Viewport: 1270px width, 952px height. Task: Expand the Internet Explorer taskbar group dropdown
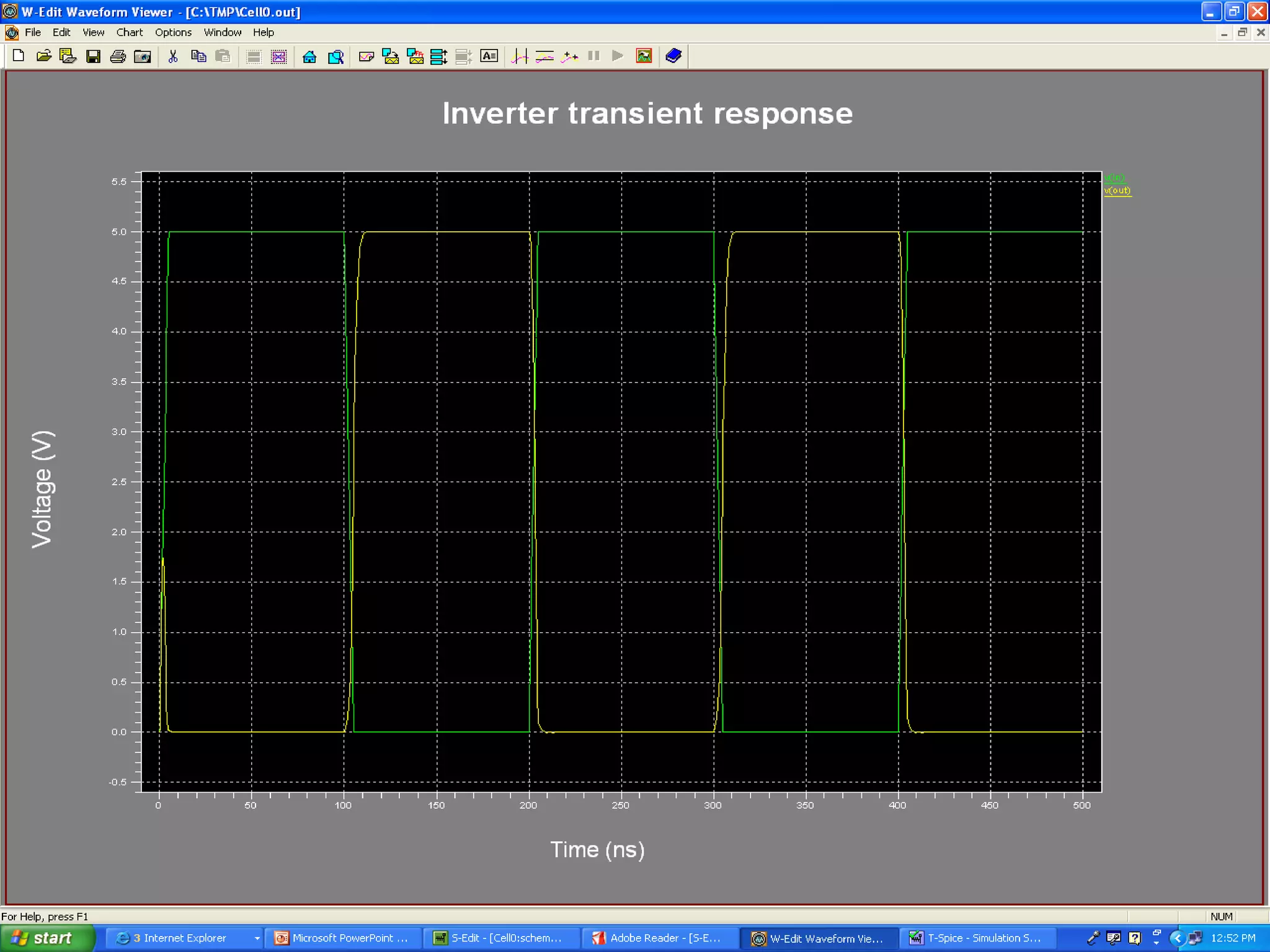pos(257,938)
